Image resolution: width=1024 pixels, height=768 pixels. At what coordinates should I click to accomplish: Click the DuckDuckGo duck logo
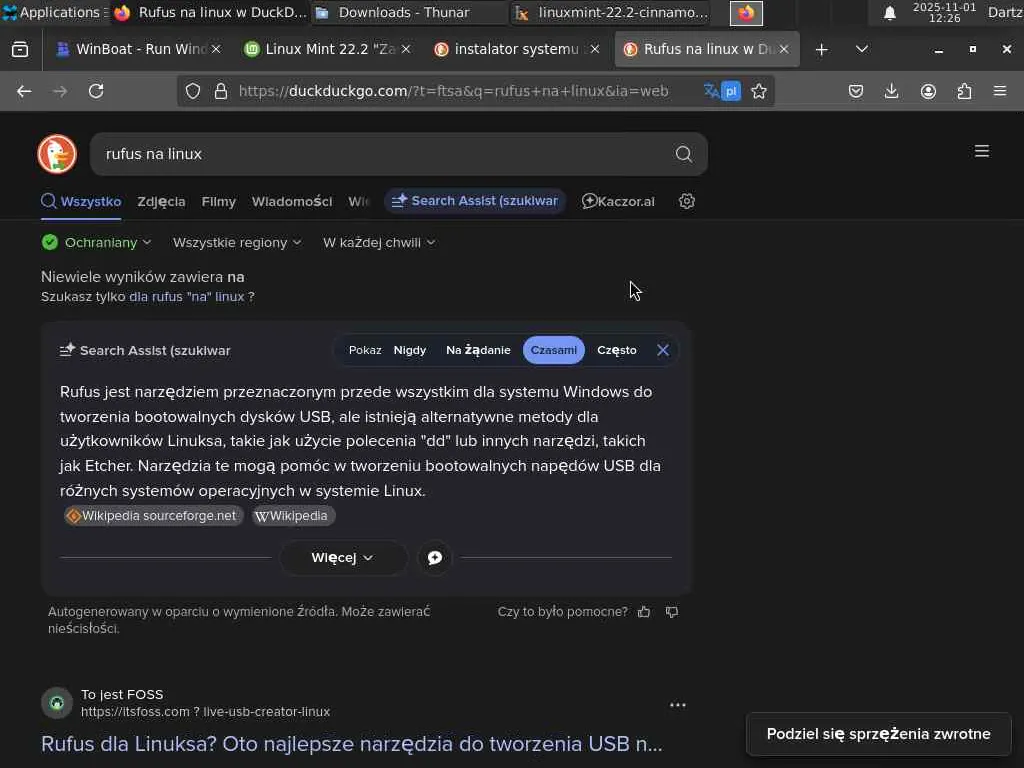[x=57, y=154]
